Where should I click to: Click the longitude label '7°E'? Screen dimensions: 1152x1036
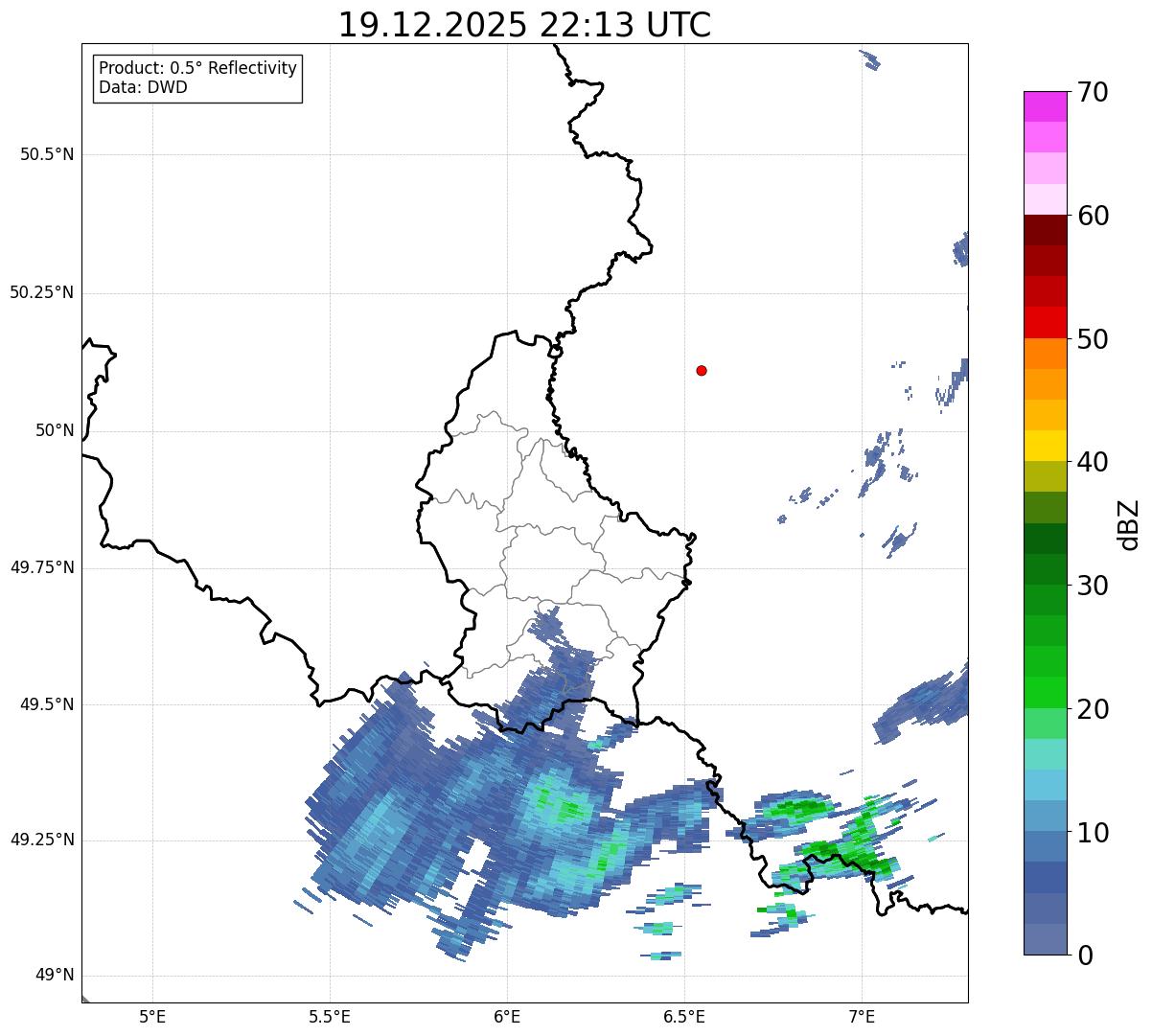[x=862, y=1016]
